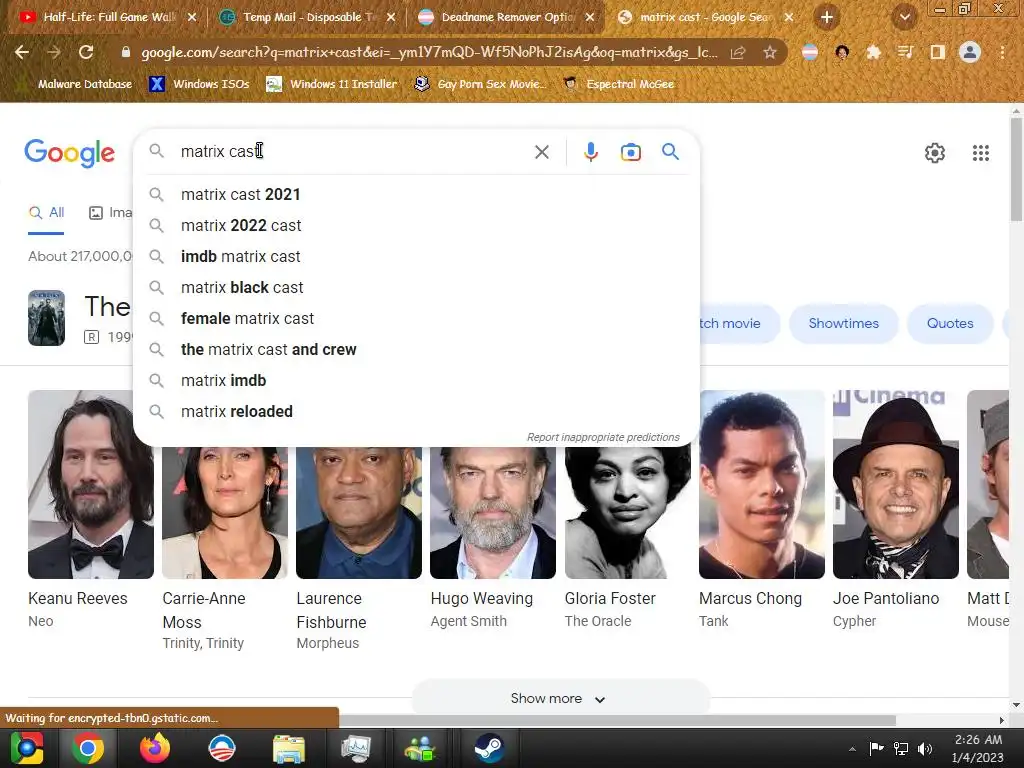Open the extensions puzzle piece menu
The height and width of the screenshot is (768, 1024).
(873, 52)
